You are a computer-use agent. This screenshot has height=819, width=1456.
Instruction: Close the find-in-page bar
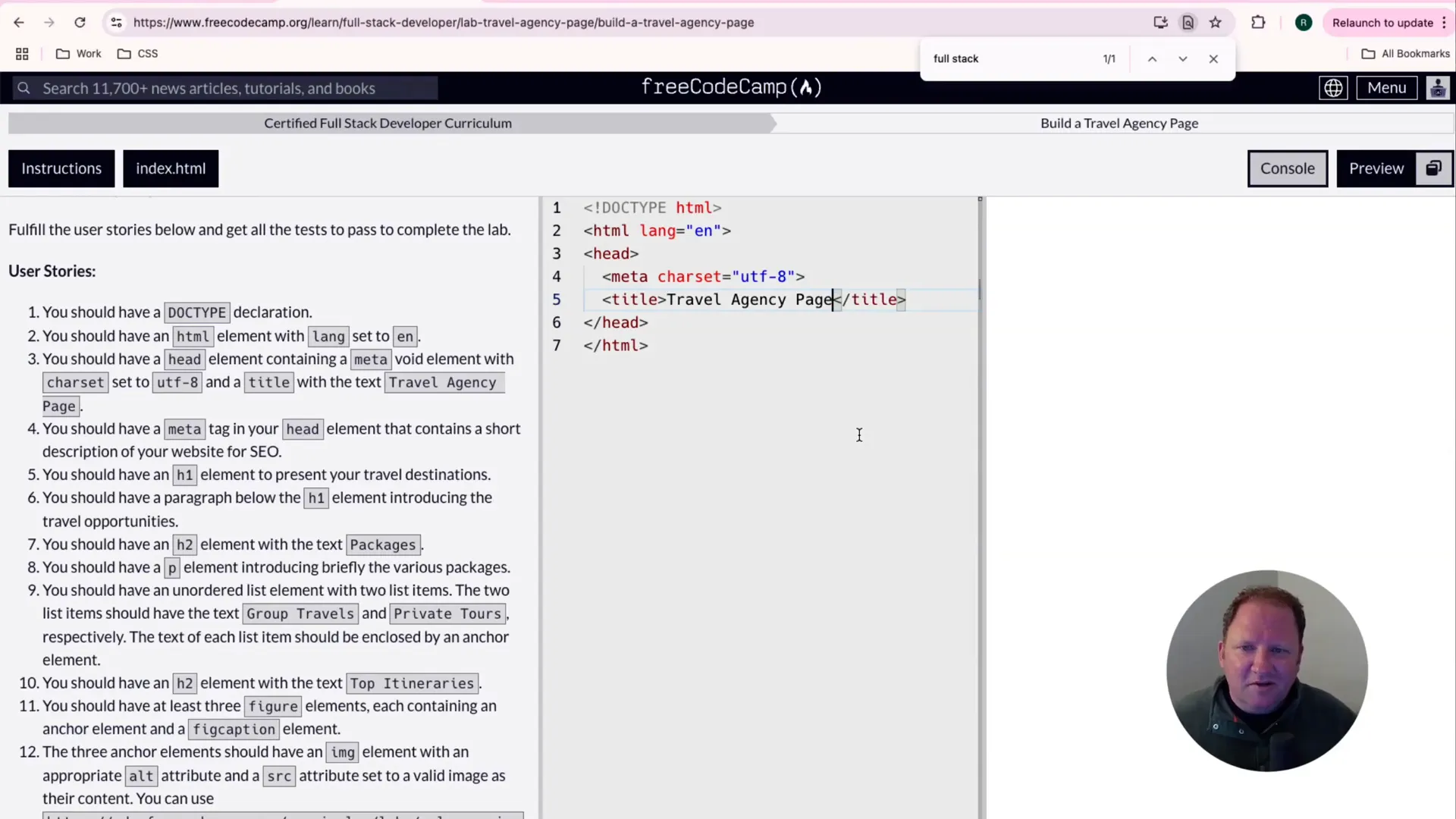tap(1213, 59)
